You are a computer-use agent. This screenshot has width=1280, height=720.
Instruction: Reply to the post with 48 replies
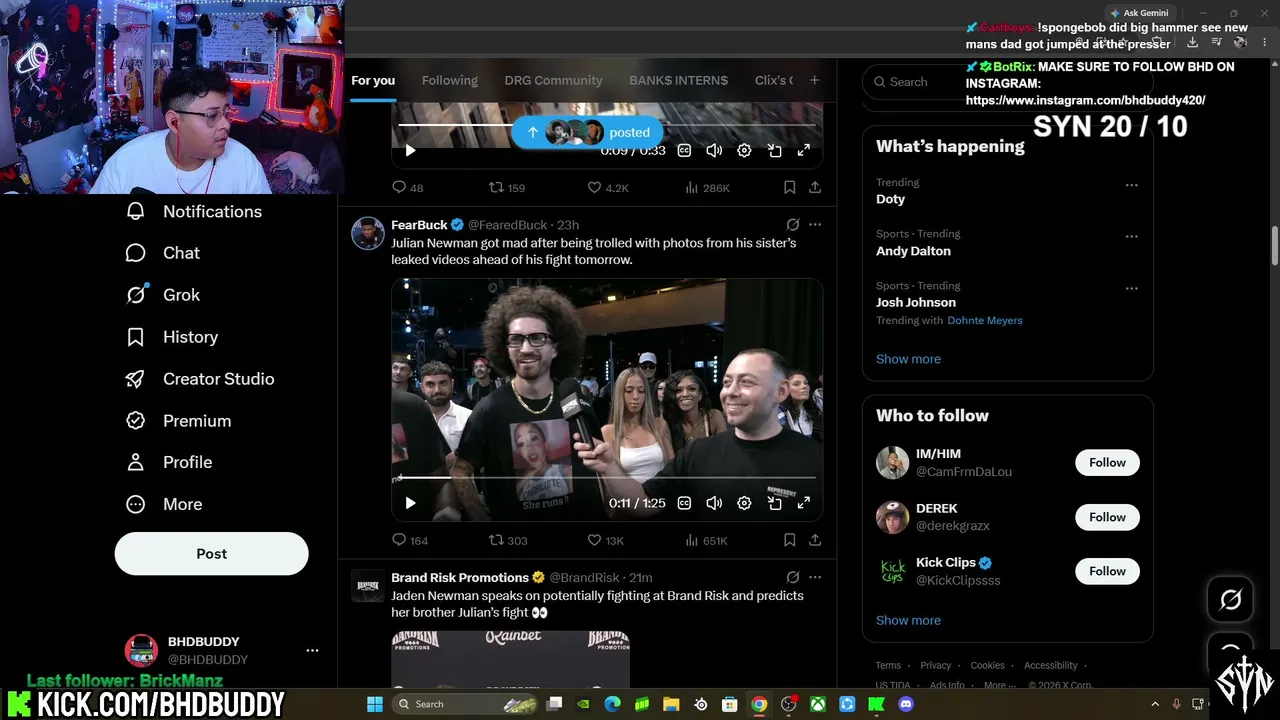pyautogui.click(x=408, y=187)
